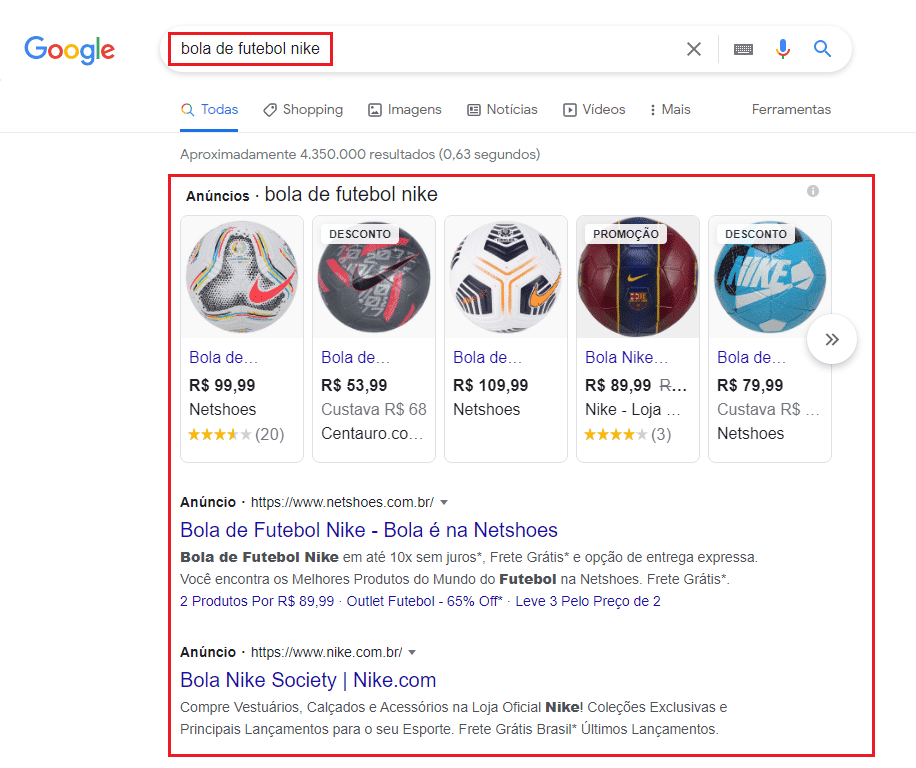Select the Vídeos tab
Viewport: 916px width, 768px height.
pyautogui.click(x=594, y=109)
